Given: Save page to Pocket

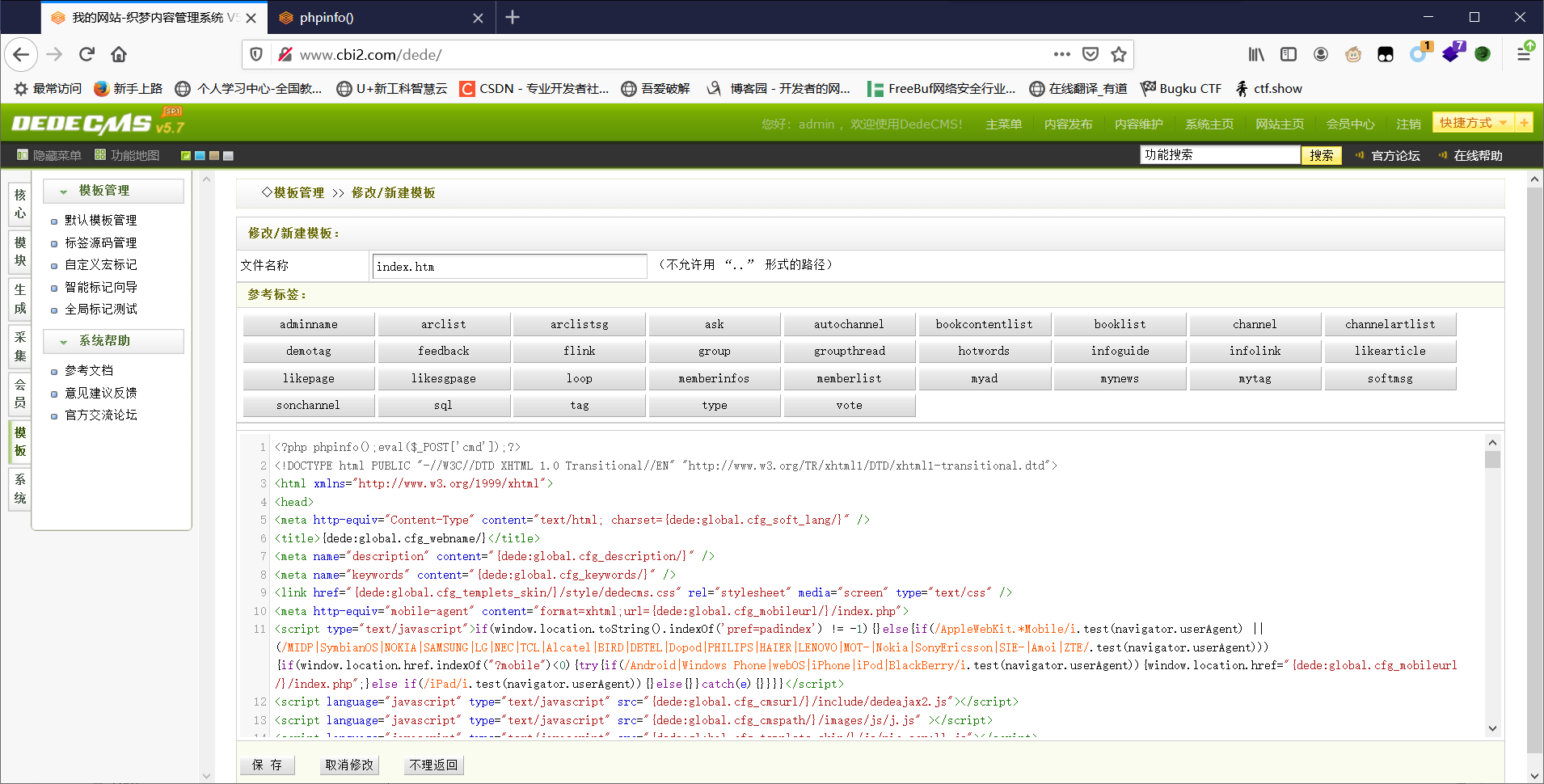Looking at the screenshot, I should coord(1091,54).
